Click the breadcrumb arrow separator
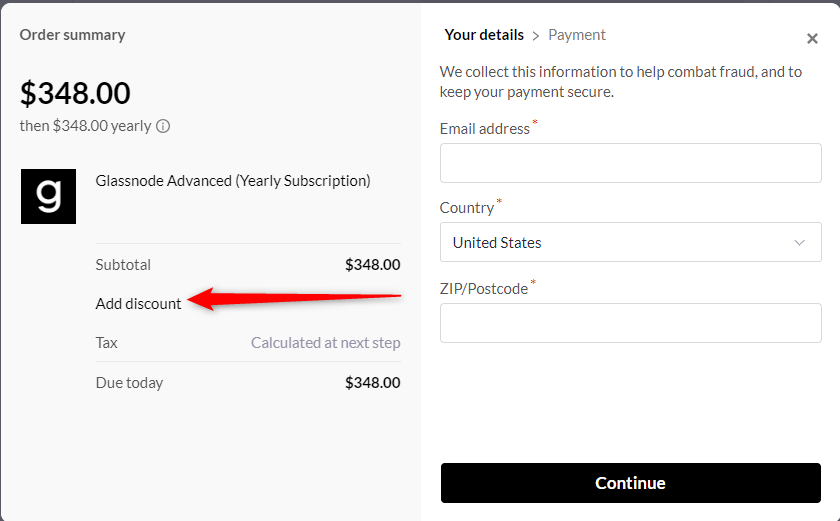Viewport: 840px width, 521px height. point(536,36)
